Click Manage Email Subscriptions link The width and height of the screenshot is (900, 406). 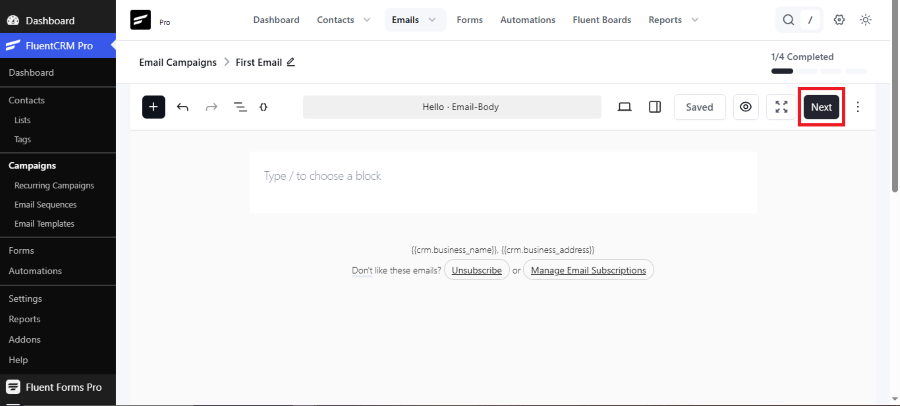588,270
